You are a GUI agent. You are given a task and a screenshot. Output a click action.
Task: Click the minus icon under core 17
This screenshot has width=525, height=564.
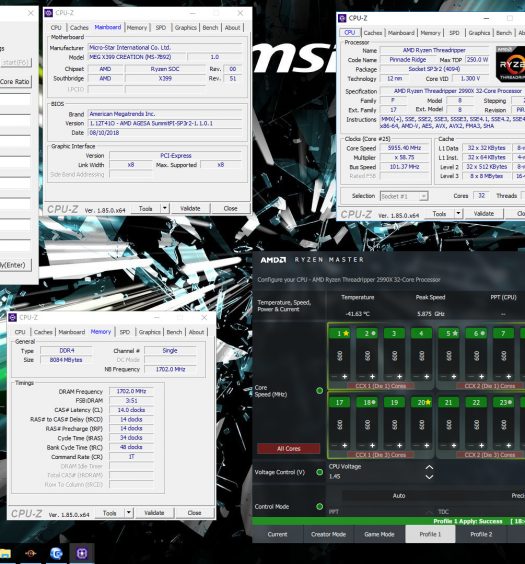(334, 445)
